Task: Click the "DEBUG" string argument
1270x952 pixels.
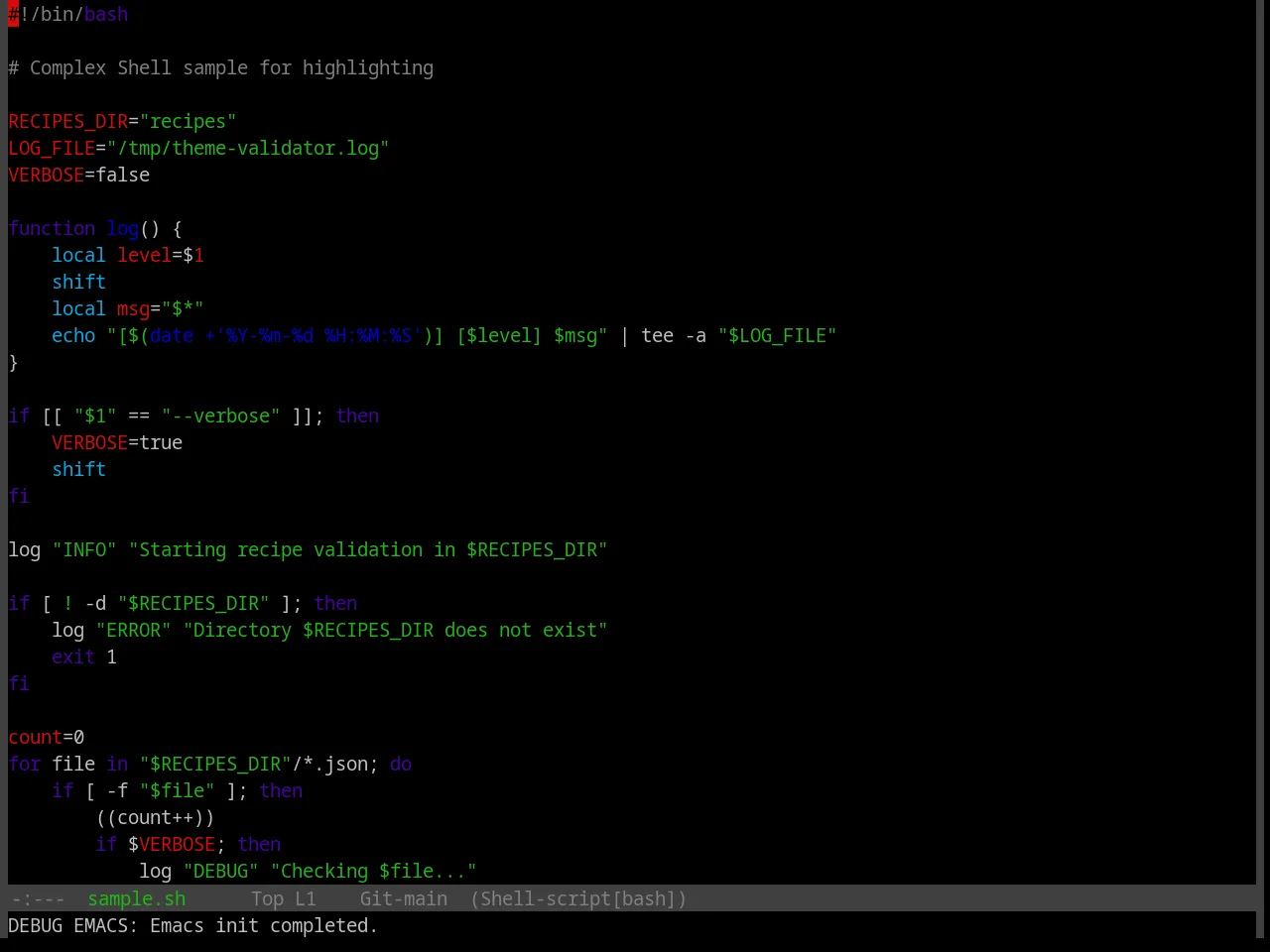Action: pyautogui.click(x=220, y=871)
